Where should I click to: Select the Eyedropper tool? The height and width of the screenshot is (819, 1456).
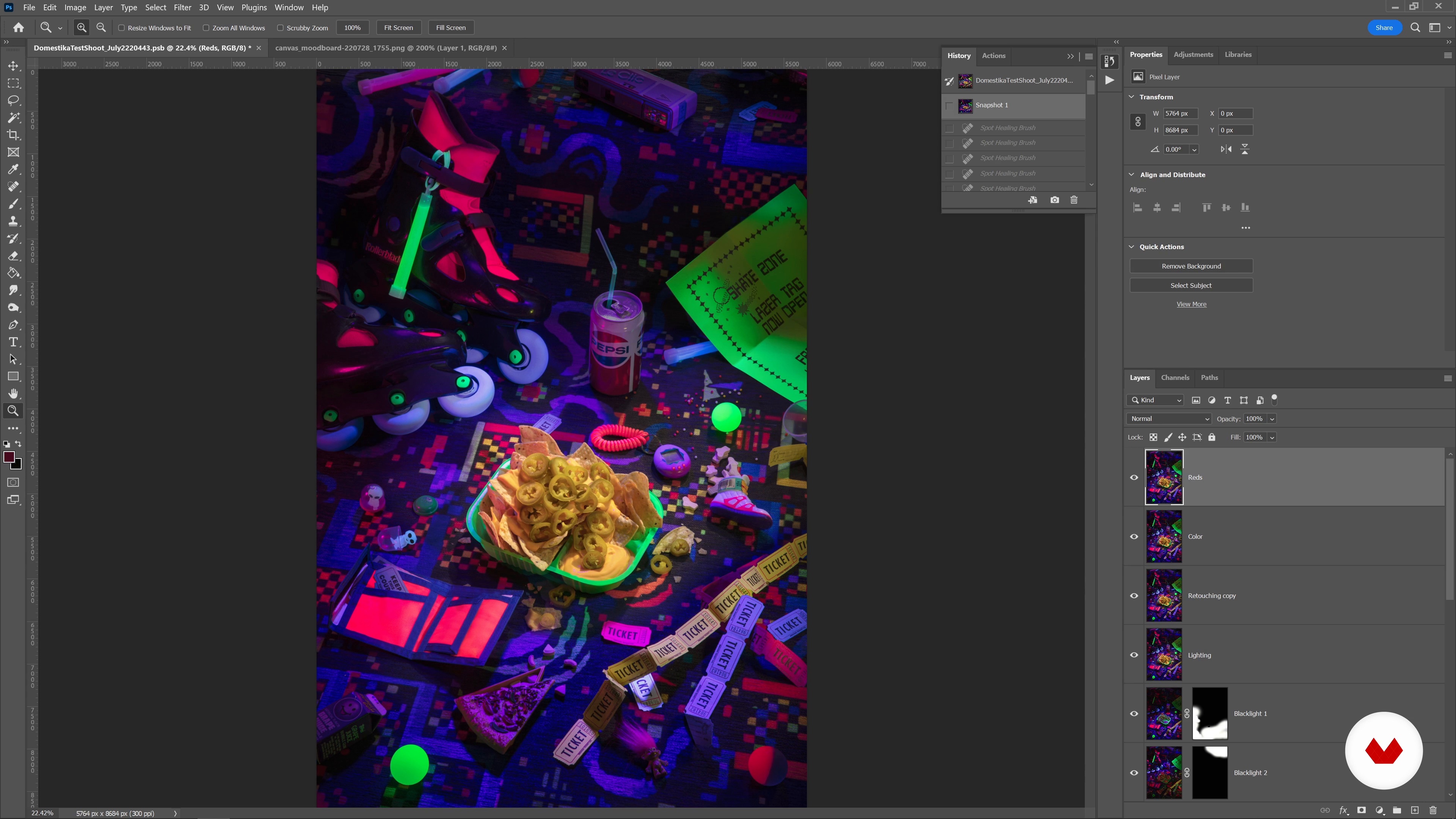point(13,169)
